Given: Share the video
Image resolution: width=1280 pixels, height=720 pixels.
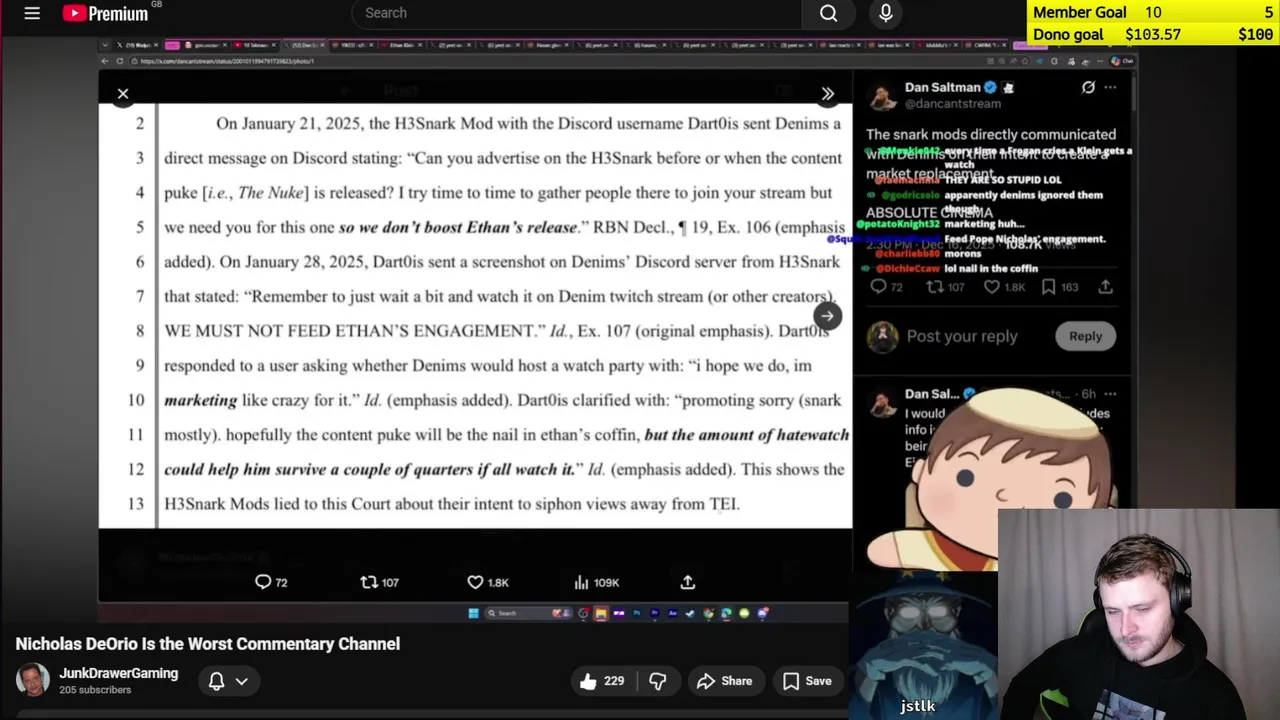Looking at the screenshot, I should coord(724,681).
